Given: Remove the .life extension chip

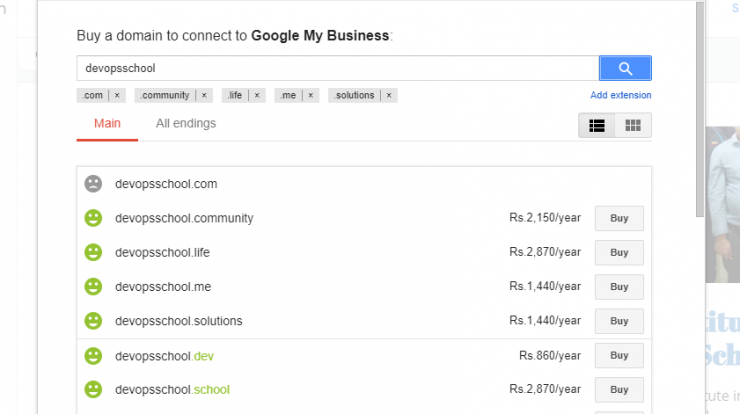Looking at the screenshot, I should click(x=257, y=95).
